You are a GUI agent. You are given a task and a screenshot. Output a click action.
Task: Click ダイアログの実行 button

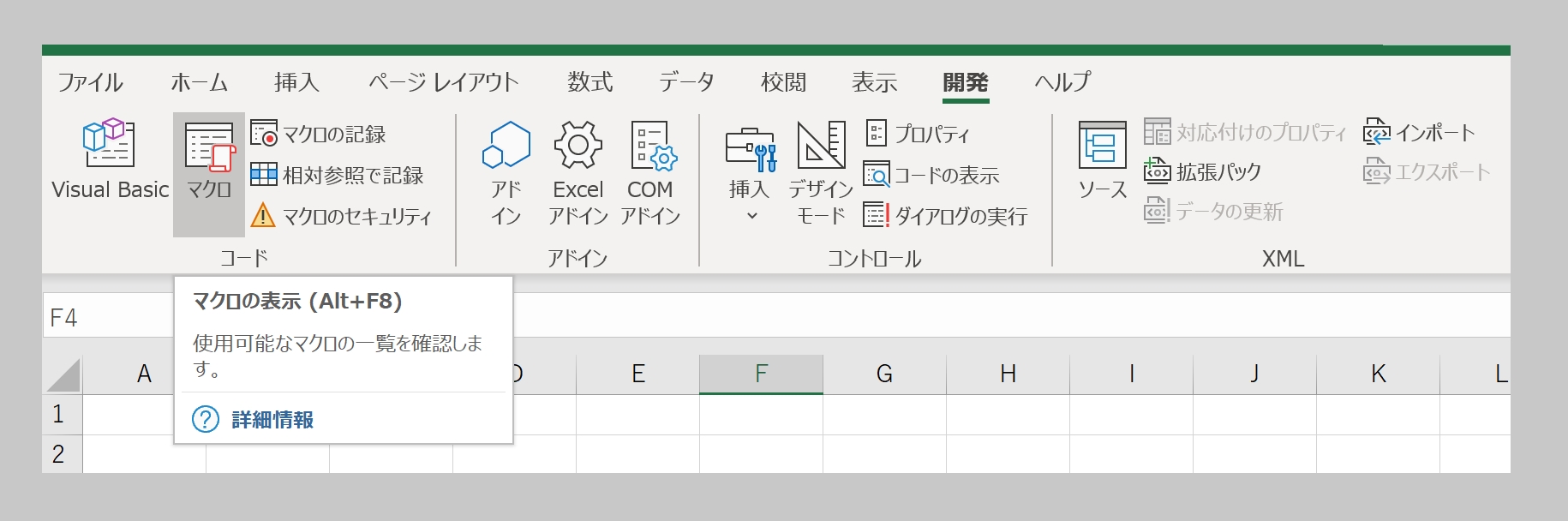coord(945,216)
